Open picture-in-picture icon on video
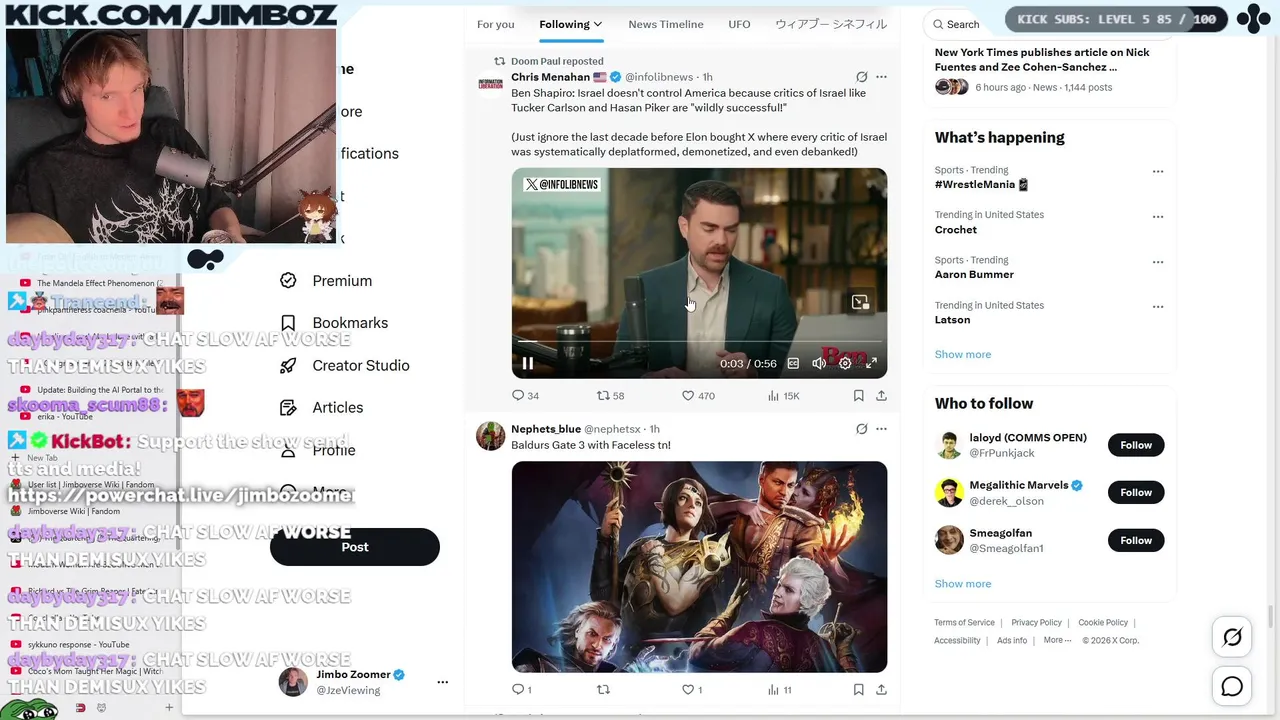Screen dimensions: 1280x720 [x=860, y=302]
